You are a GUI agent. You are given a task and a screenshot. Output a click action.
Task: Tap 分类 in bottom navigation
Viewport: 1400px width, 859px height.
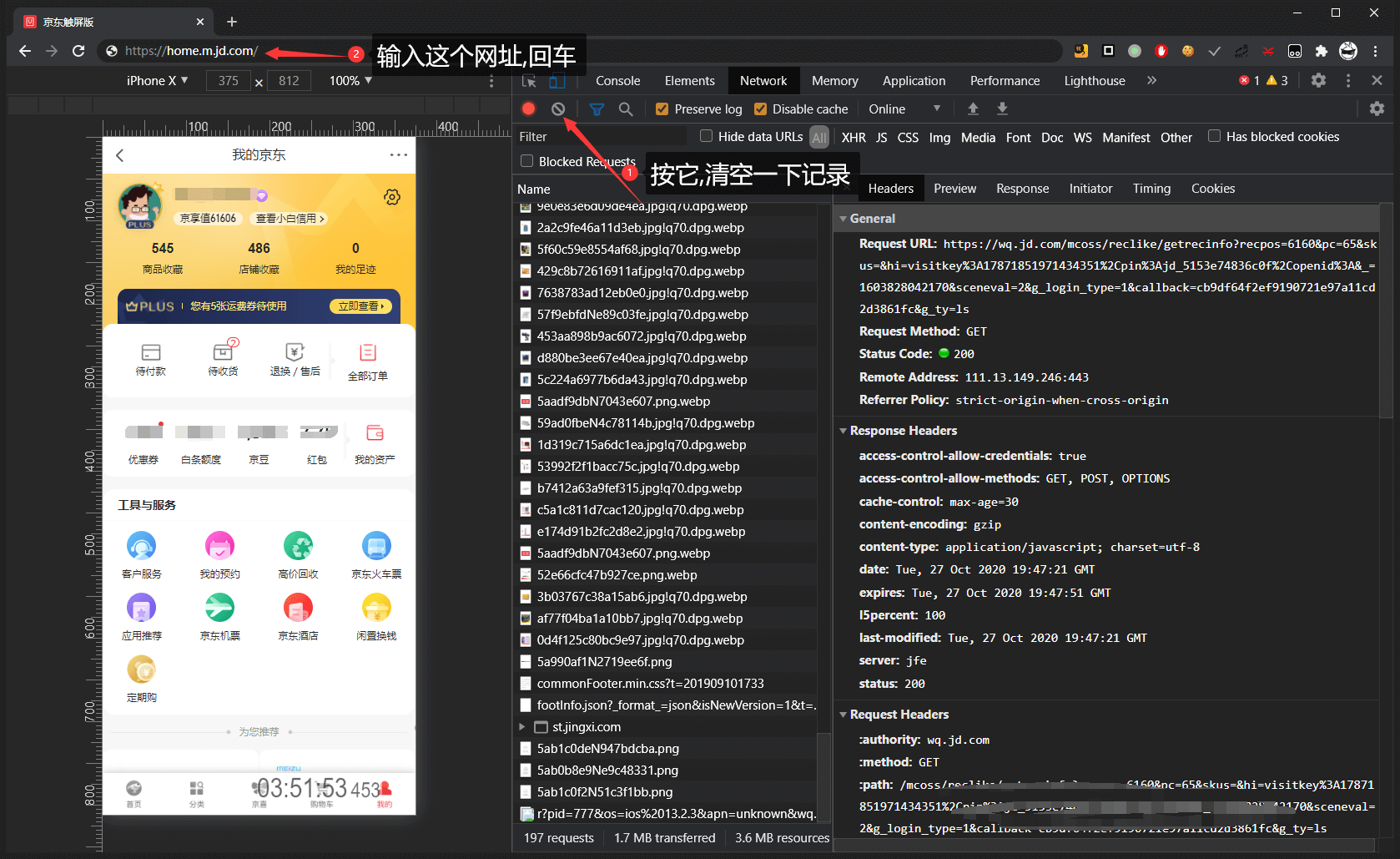click(x=196, y=794)
